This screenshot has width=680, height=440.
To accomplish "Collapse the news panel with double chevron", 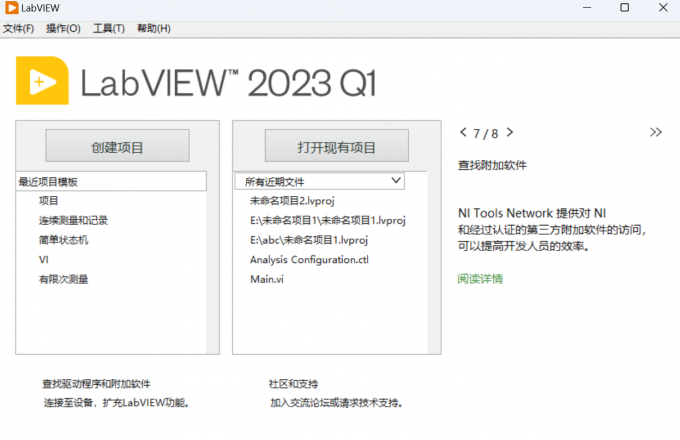I will (656, 132).
